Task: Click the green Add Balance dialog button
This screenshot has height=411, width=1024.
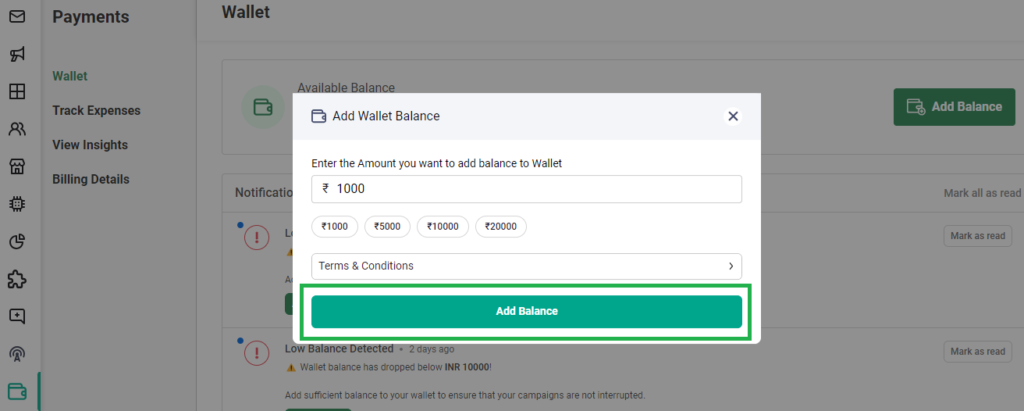Action: (526, 312)
